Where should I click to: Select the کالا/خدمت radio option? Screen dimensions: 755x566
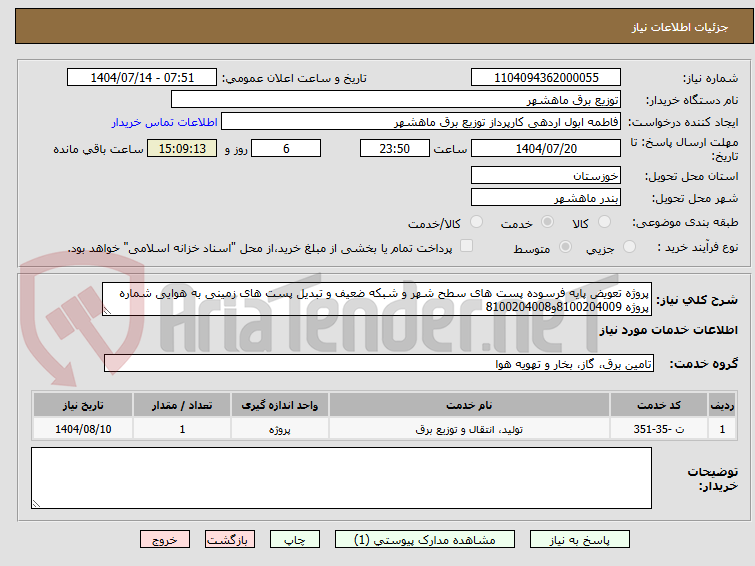[476, 222]
